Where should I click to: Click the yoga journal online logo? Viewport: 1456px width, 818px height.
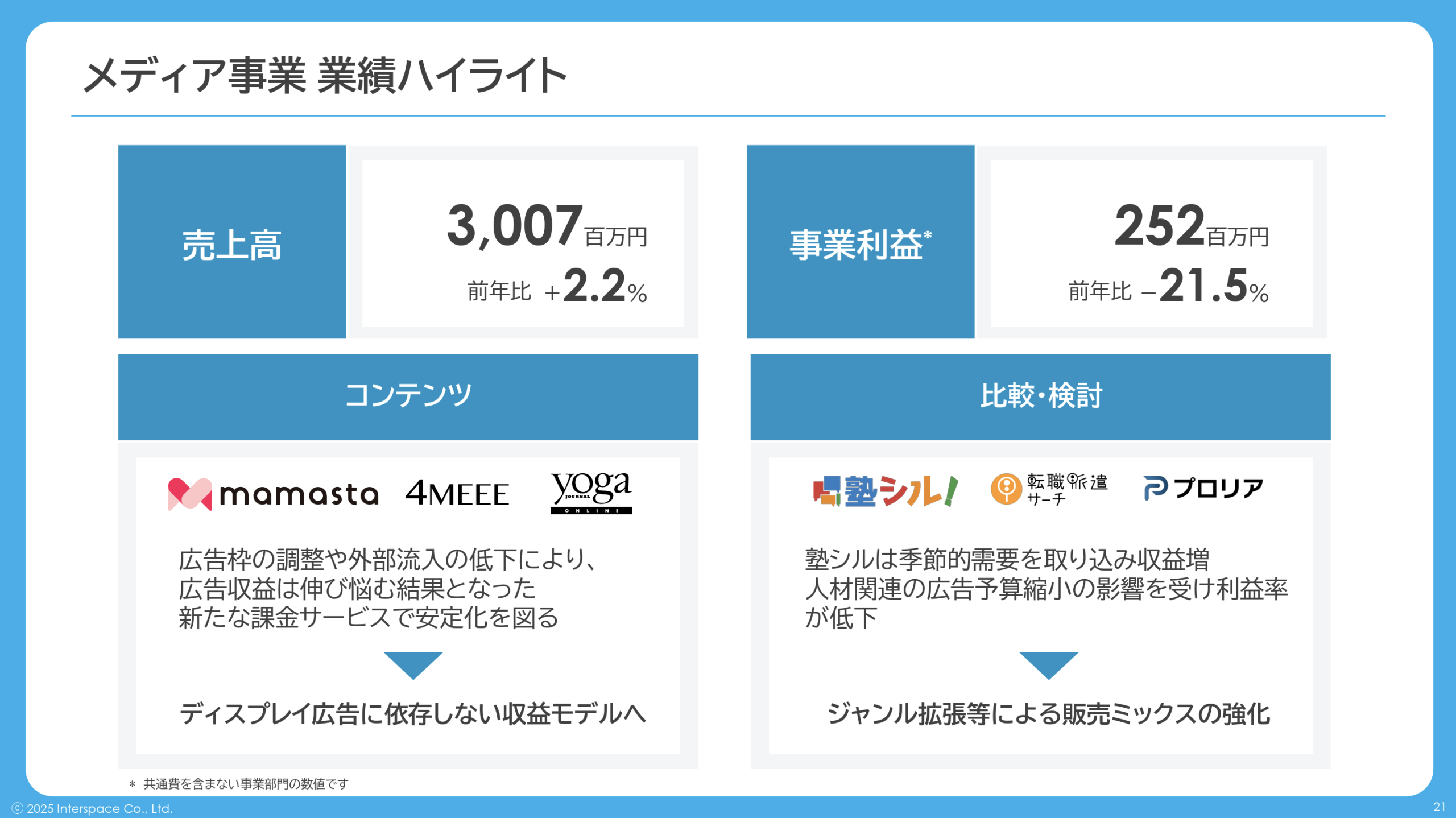(x=591, y=493)
